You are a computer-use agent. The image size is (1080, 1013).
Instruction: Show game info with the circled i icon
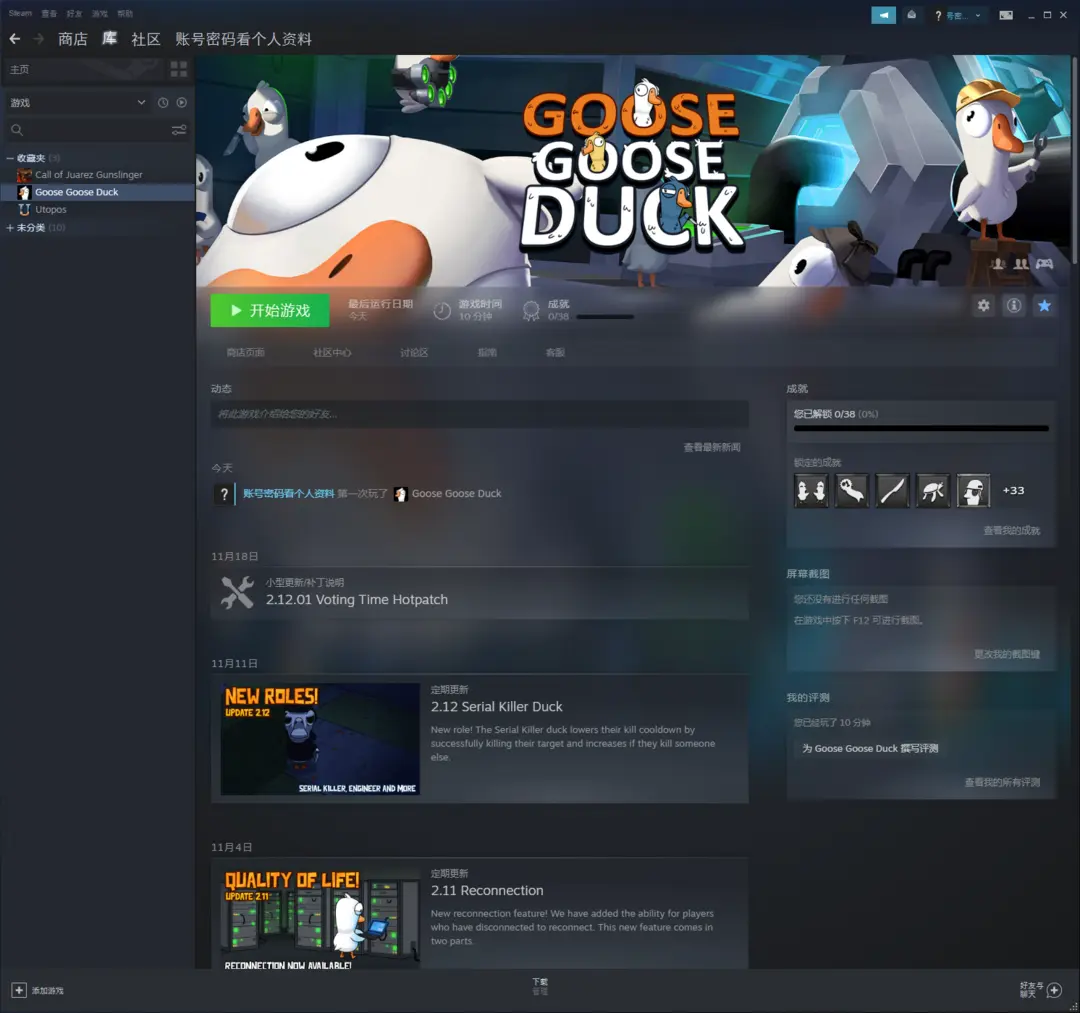pos(1014,305)
